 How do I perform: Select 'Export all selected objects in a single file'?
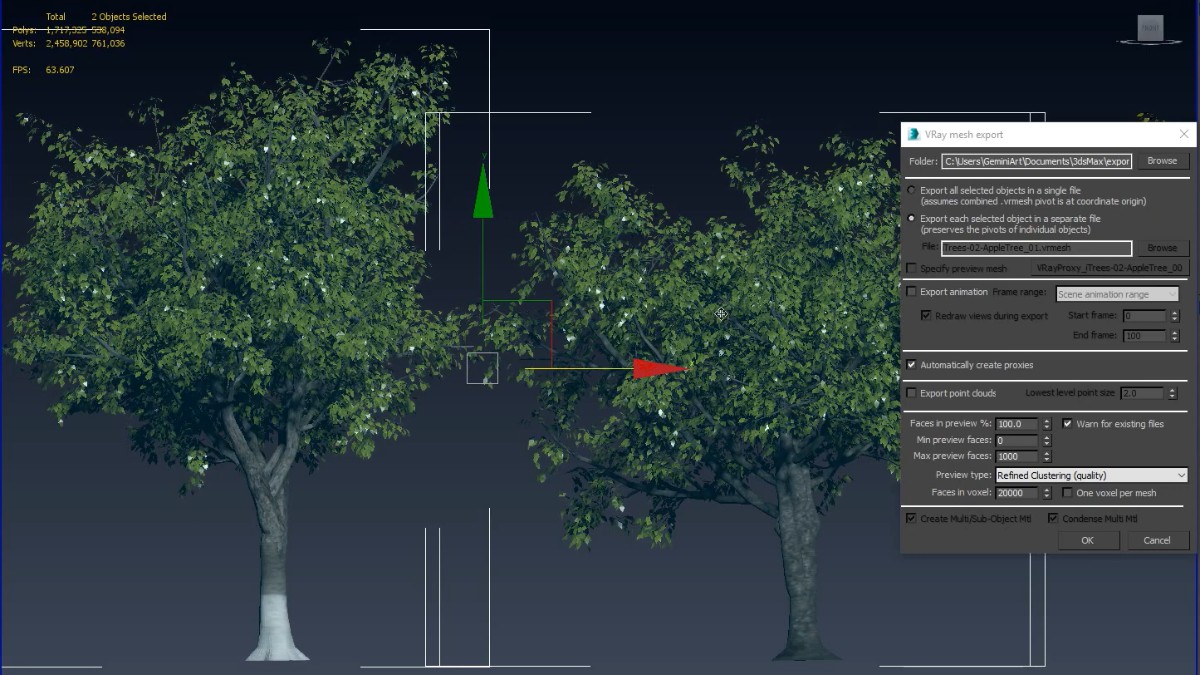(911, 190)
